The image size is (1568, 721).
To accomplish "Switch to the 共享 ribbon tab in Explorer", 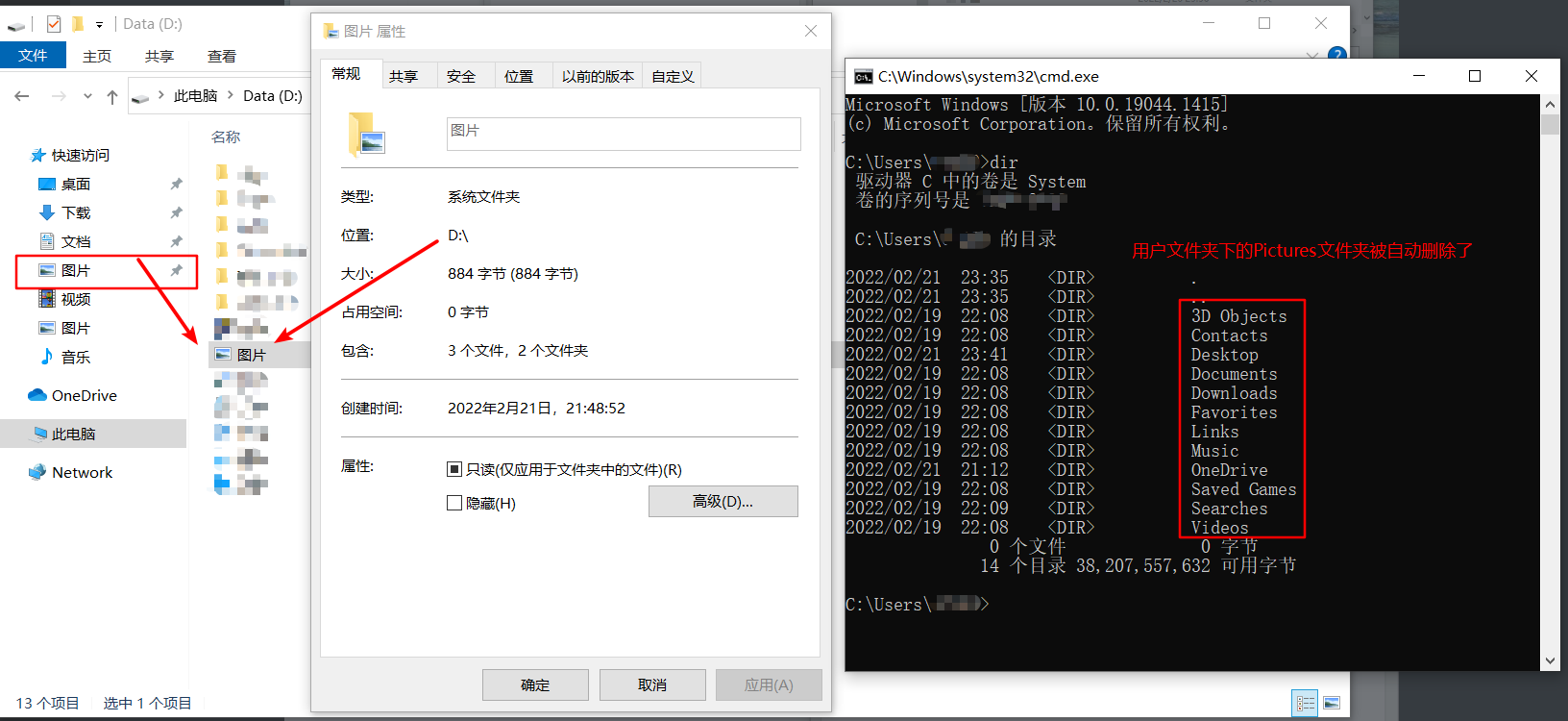I will click(x=159, y=56).
